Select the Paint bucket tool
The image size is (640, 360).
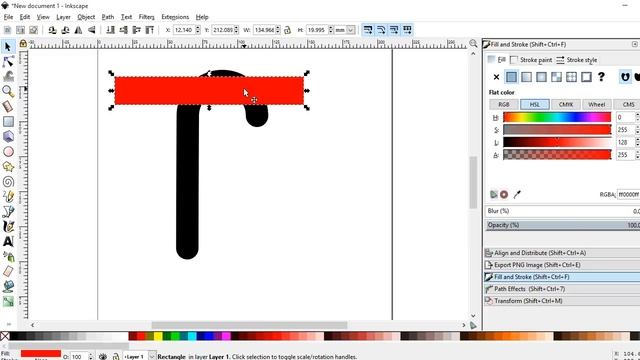[x=8, y=287]
